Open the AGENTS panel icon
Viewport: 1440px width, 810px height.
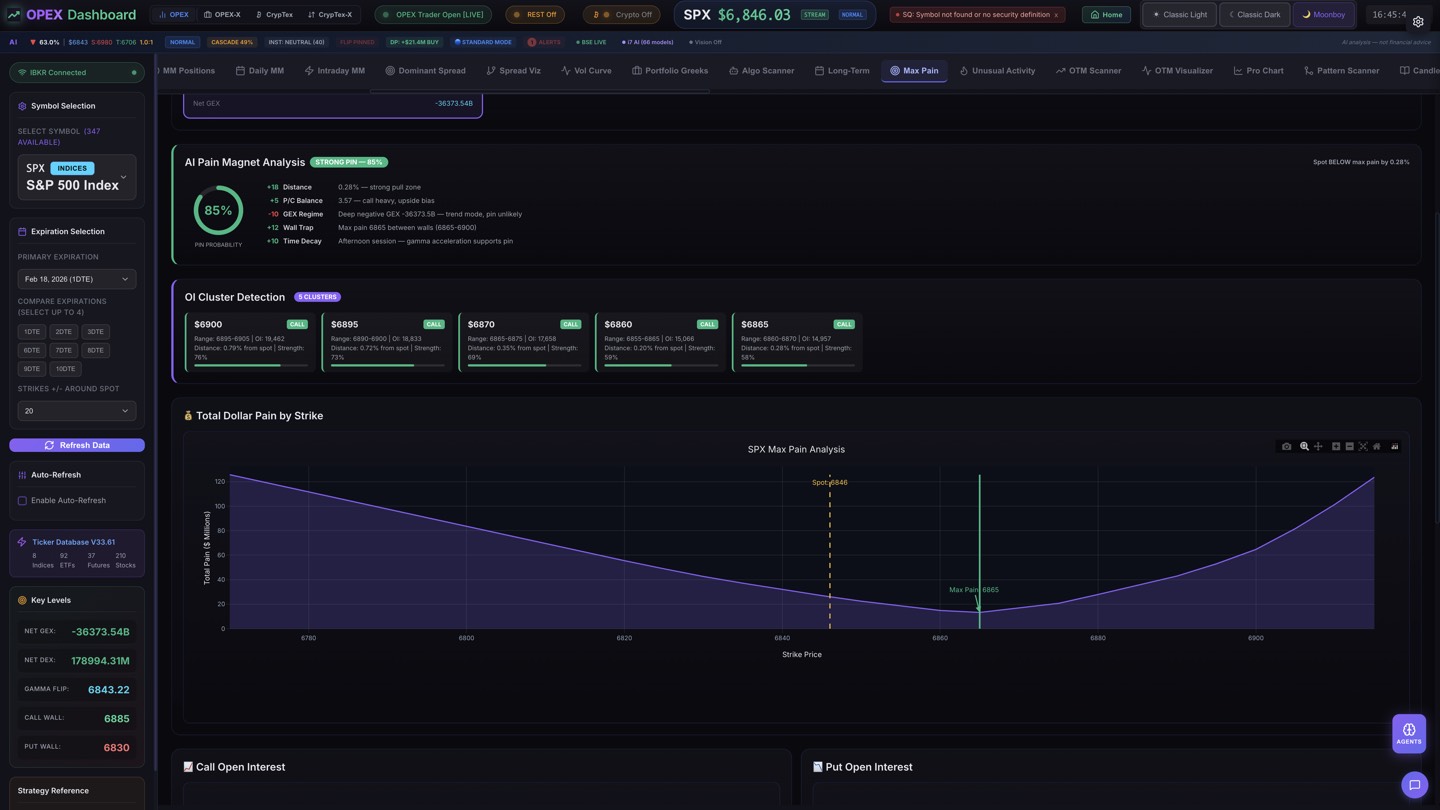[1408, 733]
